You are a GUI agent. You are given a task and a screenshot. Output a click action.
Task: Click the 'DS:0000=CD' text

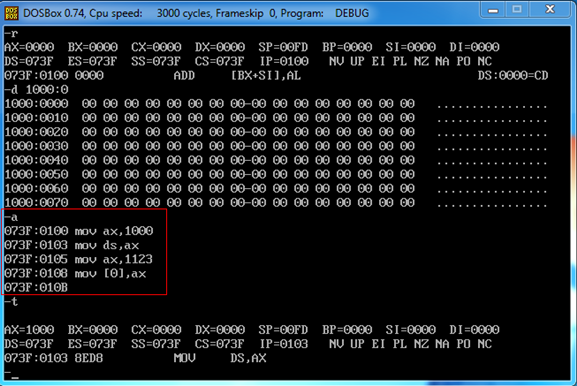513,76
